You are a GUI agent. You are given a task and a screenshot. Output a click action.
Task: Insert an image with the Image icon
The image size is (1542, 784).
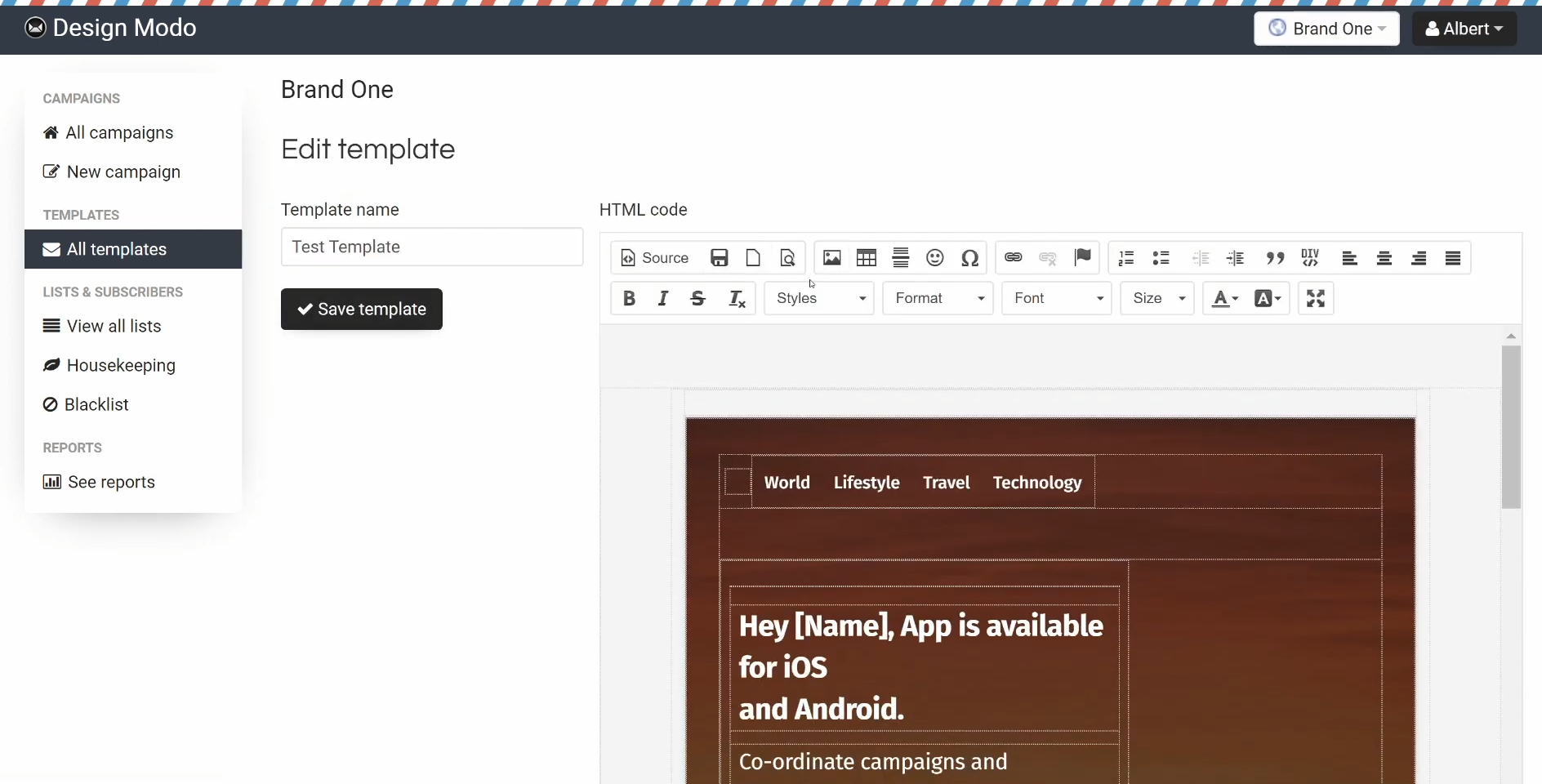(x=831, y=258)
